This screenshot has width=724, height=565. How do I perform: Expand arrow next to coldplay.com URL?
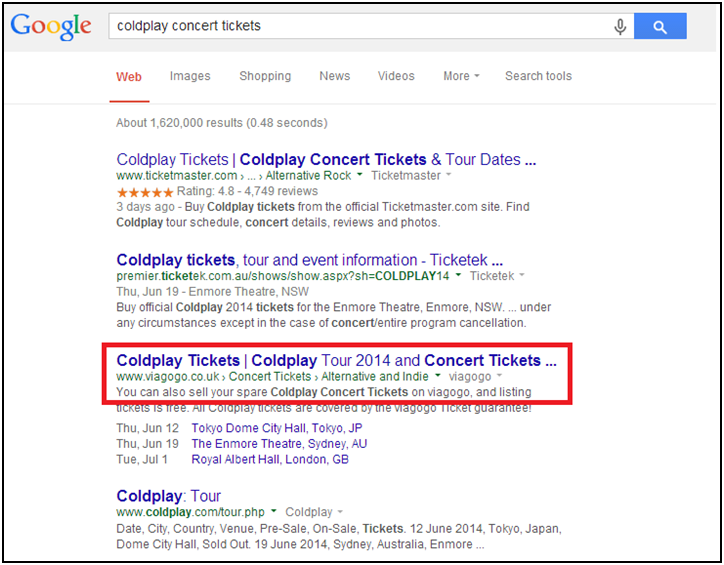275,512
